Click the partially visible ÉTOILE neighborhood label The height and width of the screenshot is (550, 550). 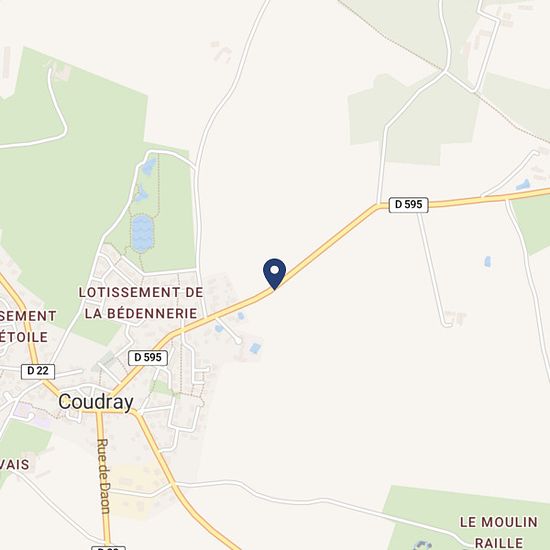coord(24,337)
